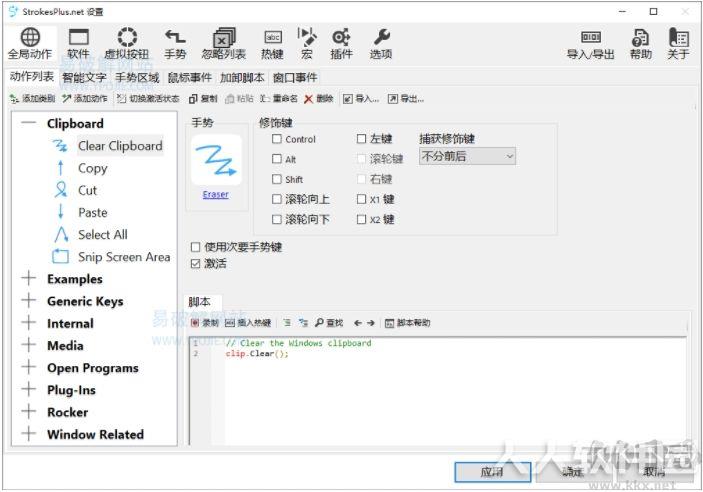Viewport: 703px width, 492px height.
Task: Expand the Media category
Action: pos(28,345)
